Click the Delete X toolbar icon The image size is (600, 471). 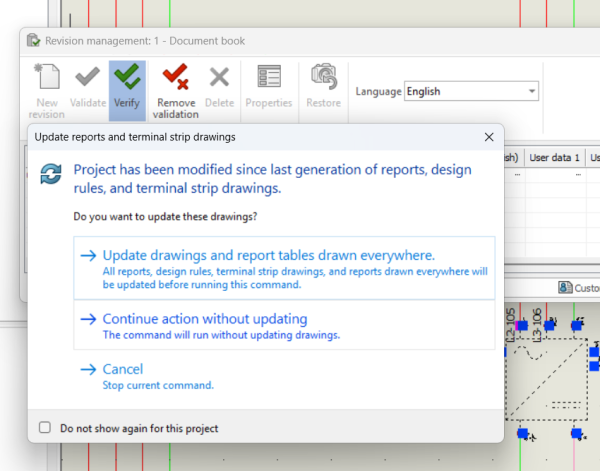[219, 77]
